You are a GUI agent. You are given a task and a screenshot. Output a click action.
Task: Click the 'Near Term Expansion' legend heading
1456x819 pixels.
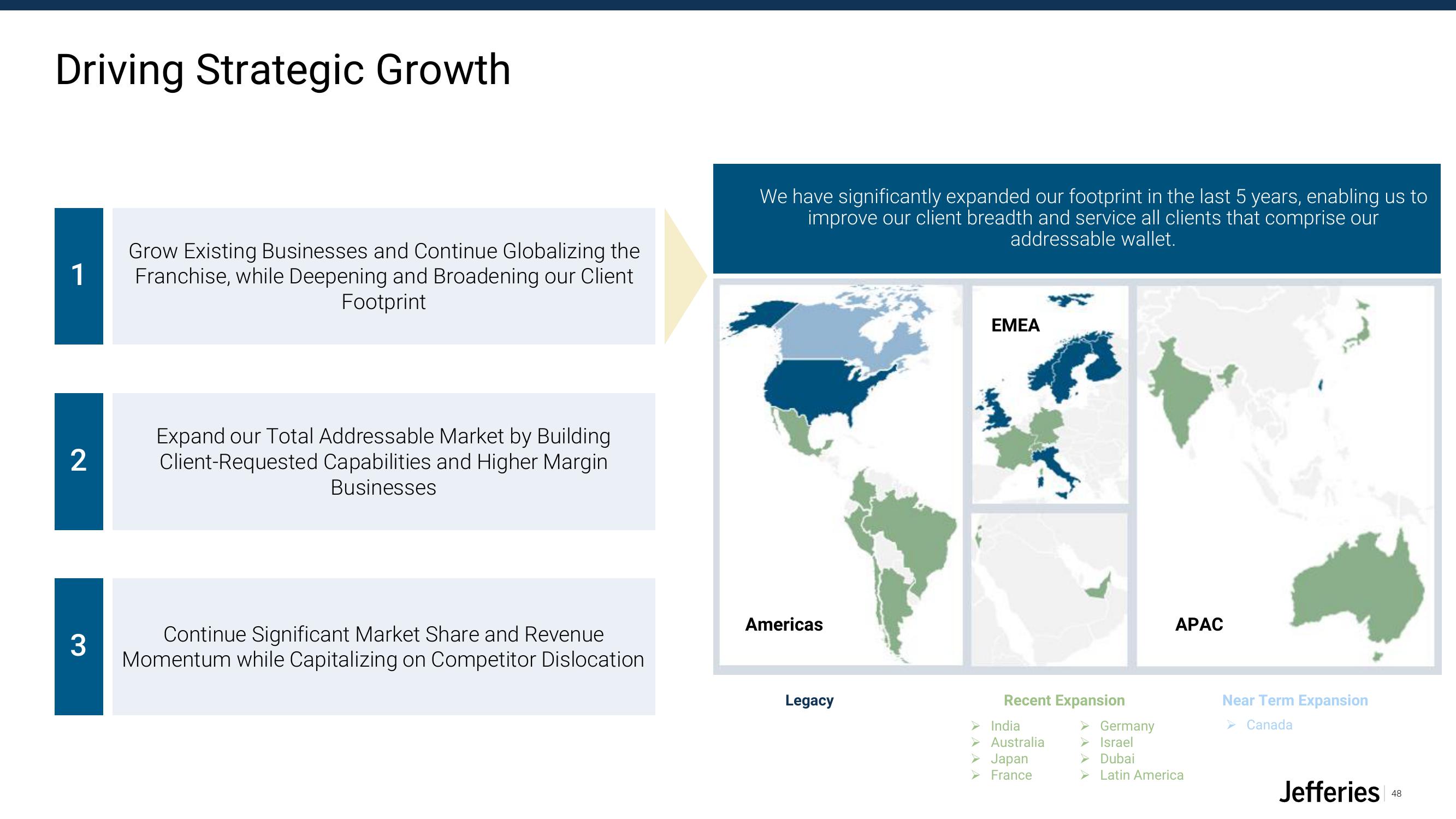click(x=1295, y=701)
